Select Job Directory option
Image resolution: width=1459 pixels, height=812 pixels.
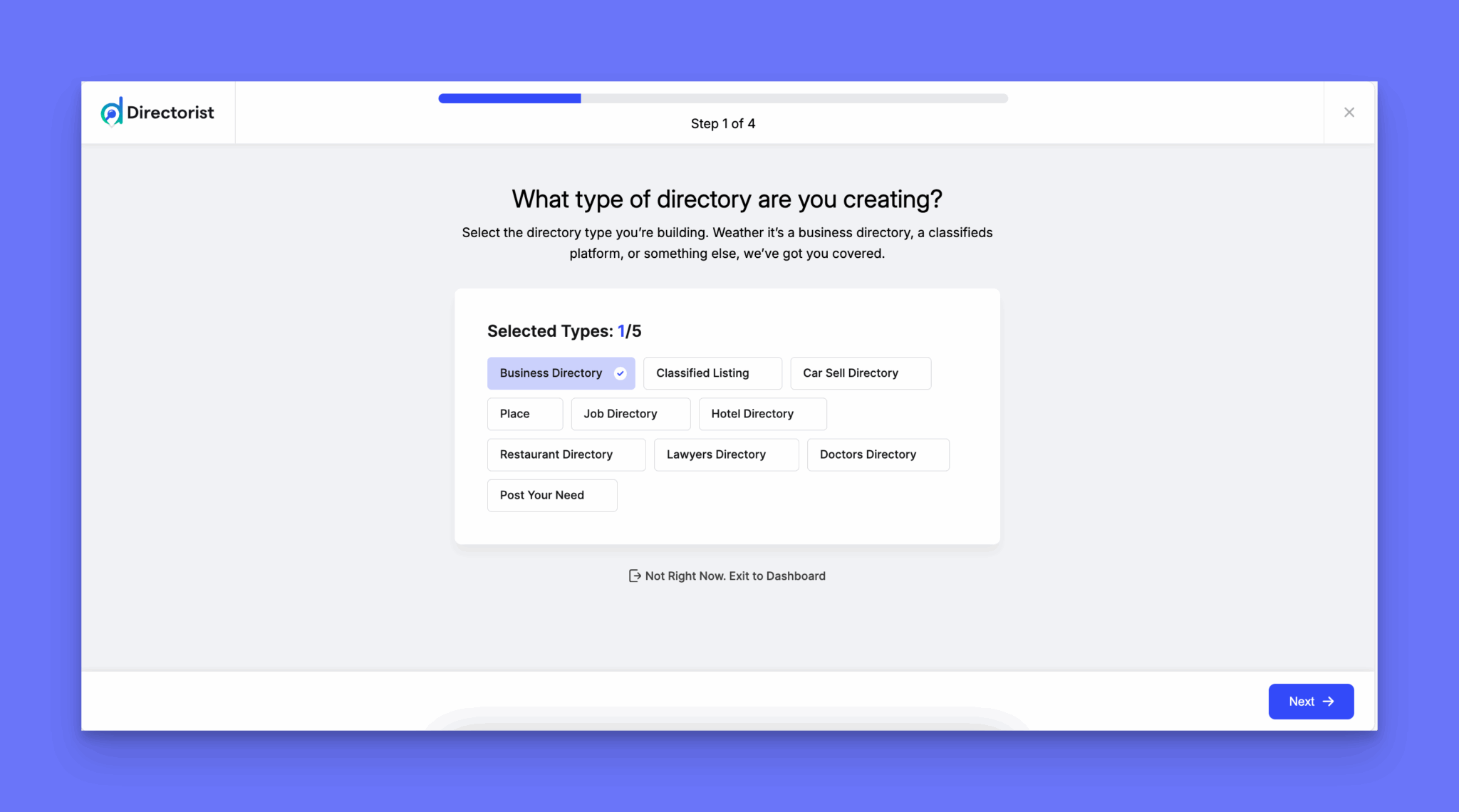[x=630, y=414]
